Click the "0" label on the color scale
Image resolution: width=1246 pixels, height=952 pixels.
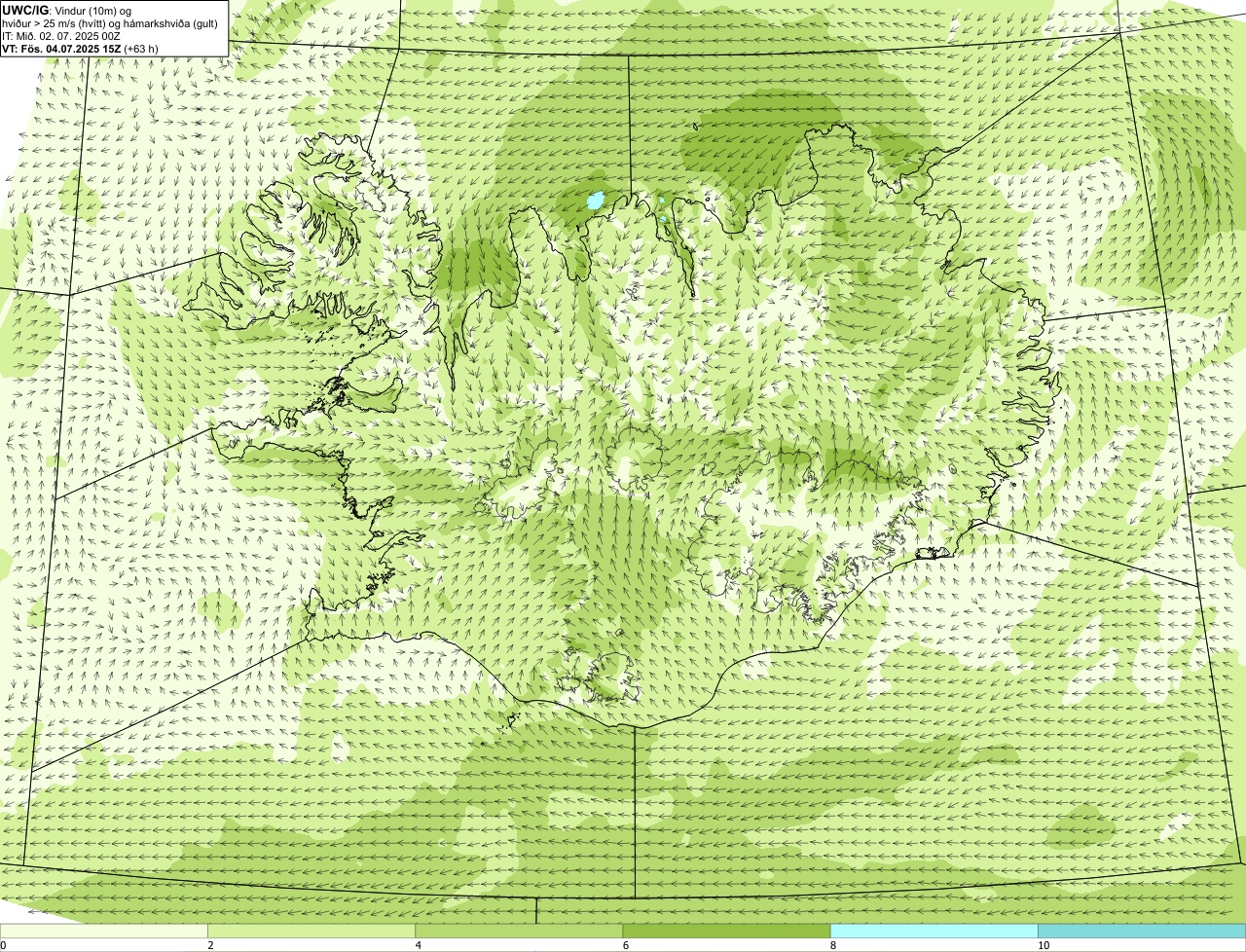point(3,945)
